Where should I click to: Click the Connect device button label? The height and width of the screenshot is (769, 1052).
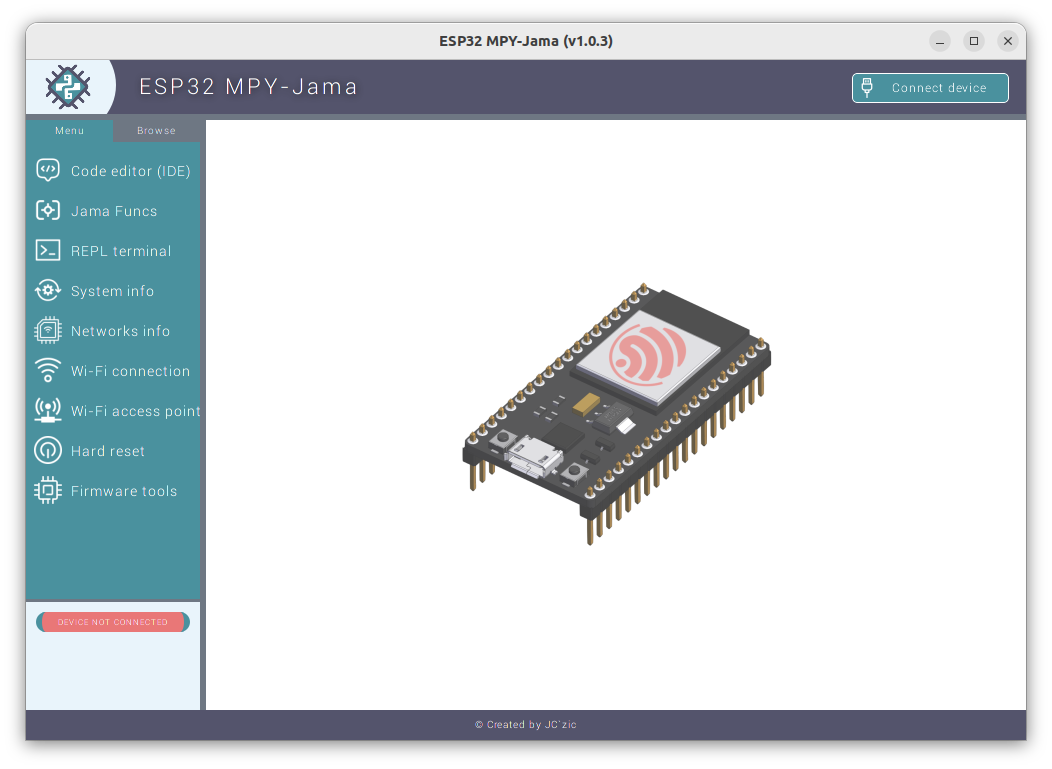coord(939,88)
